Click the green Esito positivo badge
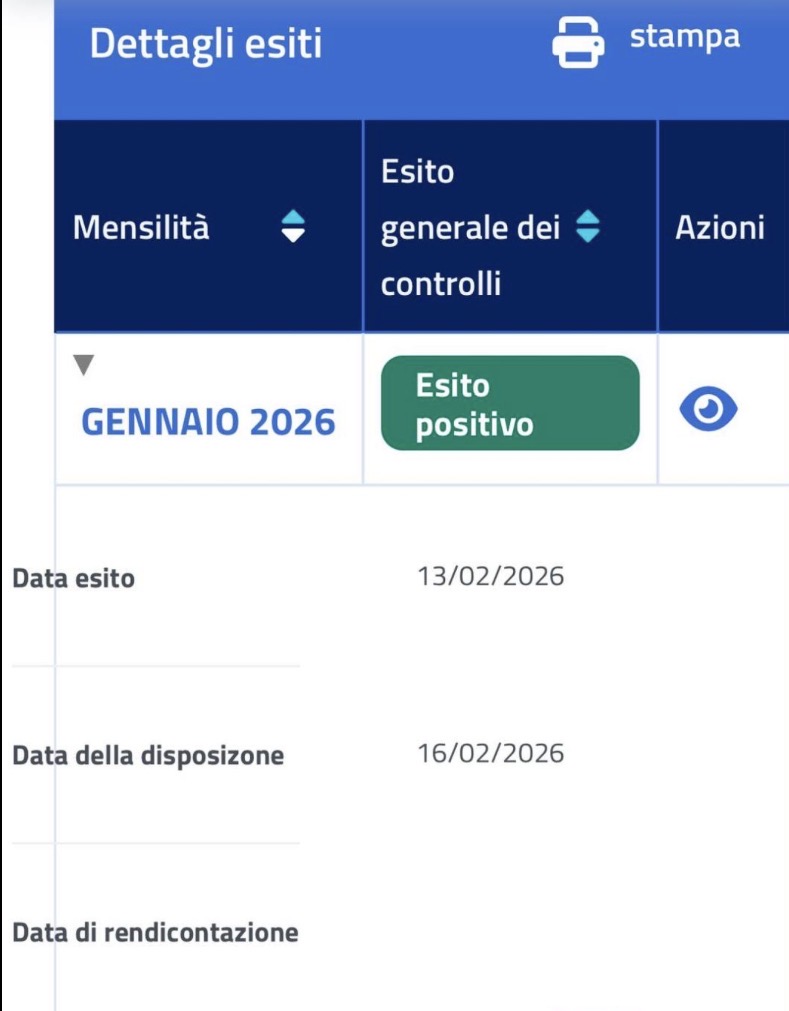Screen dimensions: 789x1011 pos(510,404)
